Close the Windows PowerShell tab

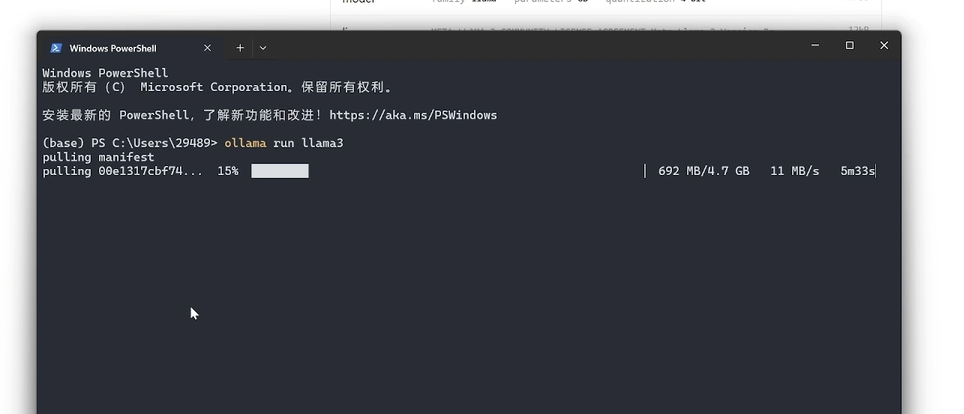coord(207,48)
